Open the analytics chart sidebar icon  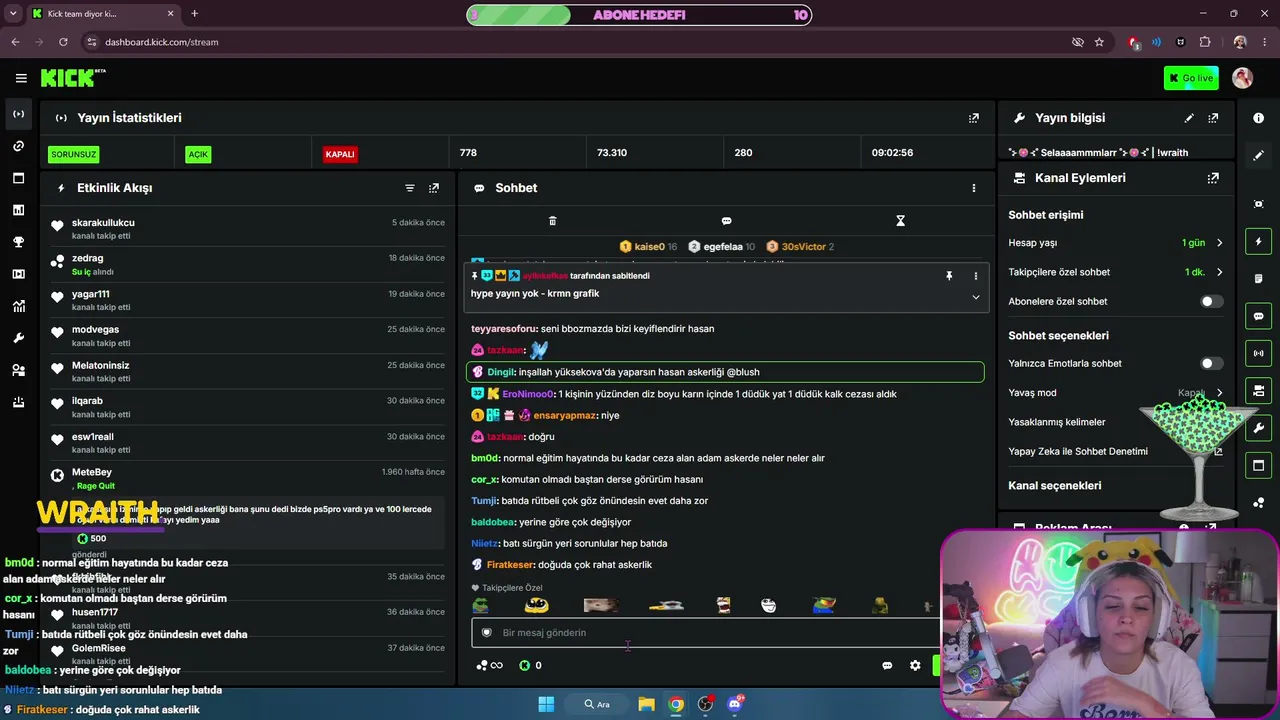(18, 306)
